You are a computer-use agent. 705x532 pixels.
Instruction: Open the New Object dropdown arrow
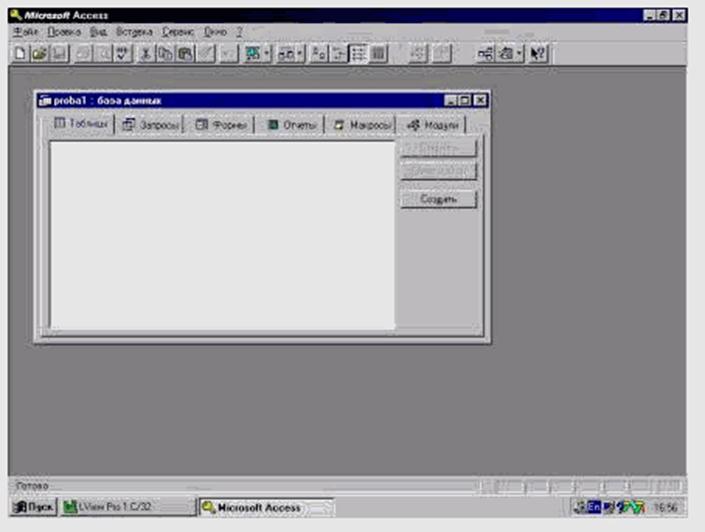[x=520, y=54]
